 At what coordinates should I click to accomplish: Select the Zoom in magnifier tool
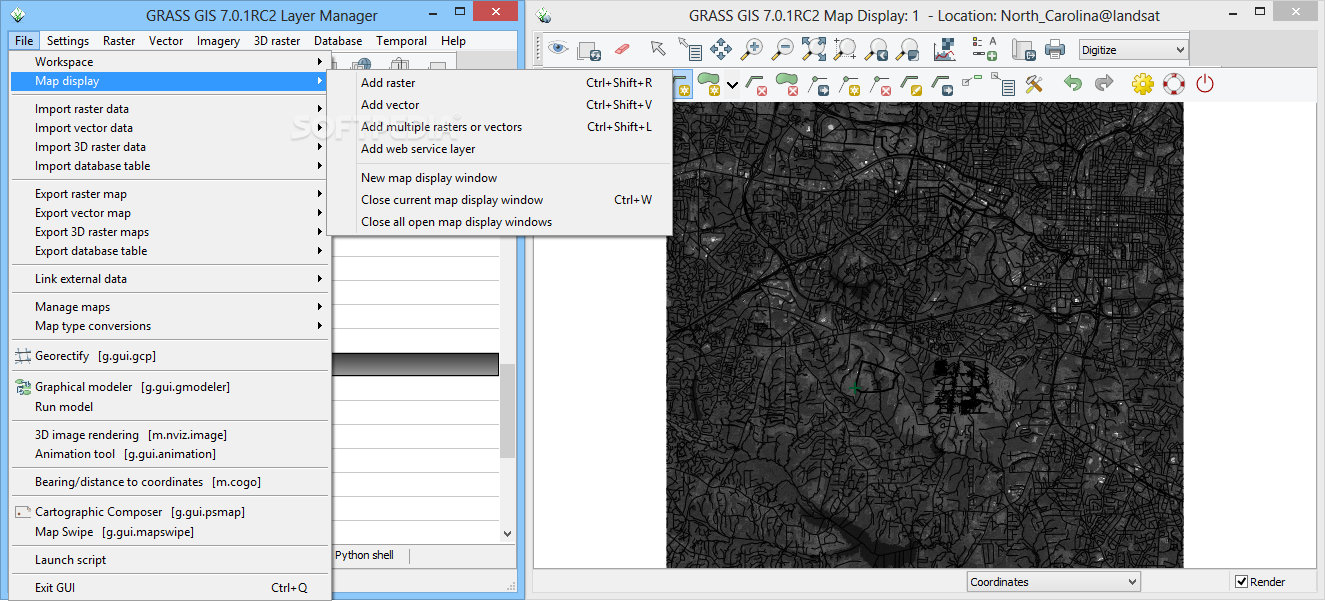(752, 48)
